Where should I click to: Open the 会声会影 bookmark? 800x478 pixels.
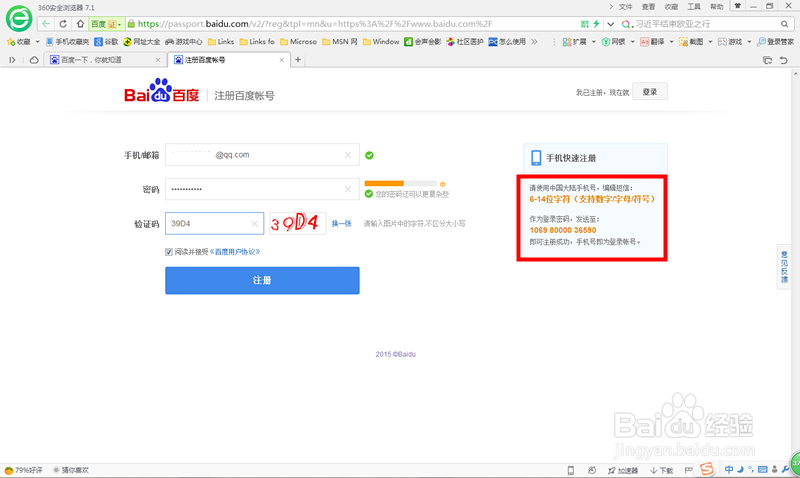click(422, 42)
